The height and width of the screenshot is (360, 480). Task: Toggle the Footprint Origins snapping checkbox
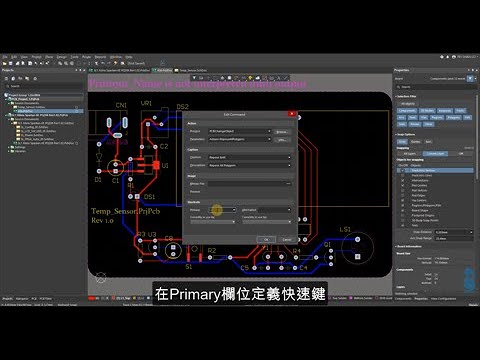click(403, 215)
